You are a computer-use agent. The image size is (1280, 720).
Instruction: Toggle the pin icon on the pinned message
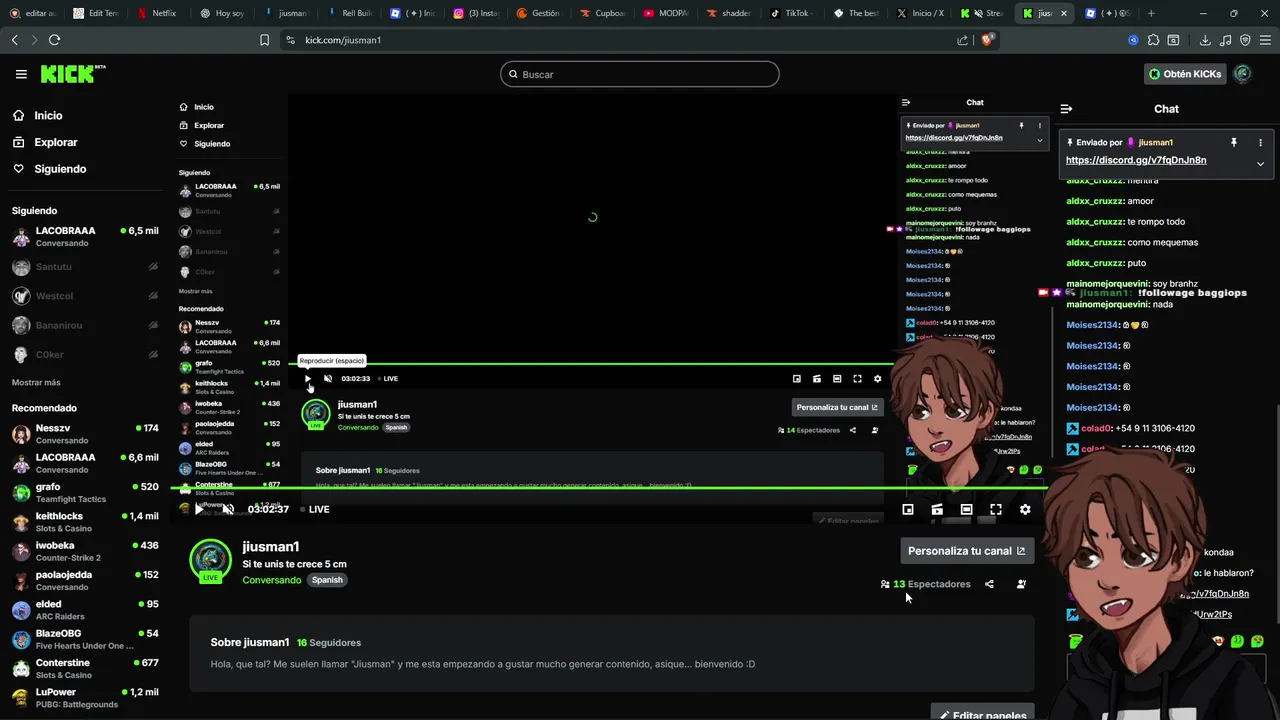click(x=1234, y=142)
